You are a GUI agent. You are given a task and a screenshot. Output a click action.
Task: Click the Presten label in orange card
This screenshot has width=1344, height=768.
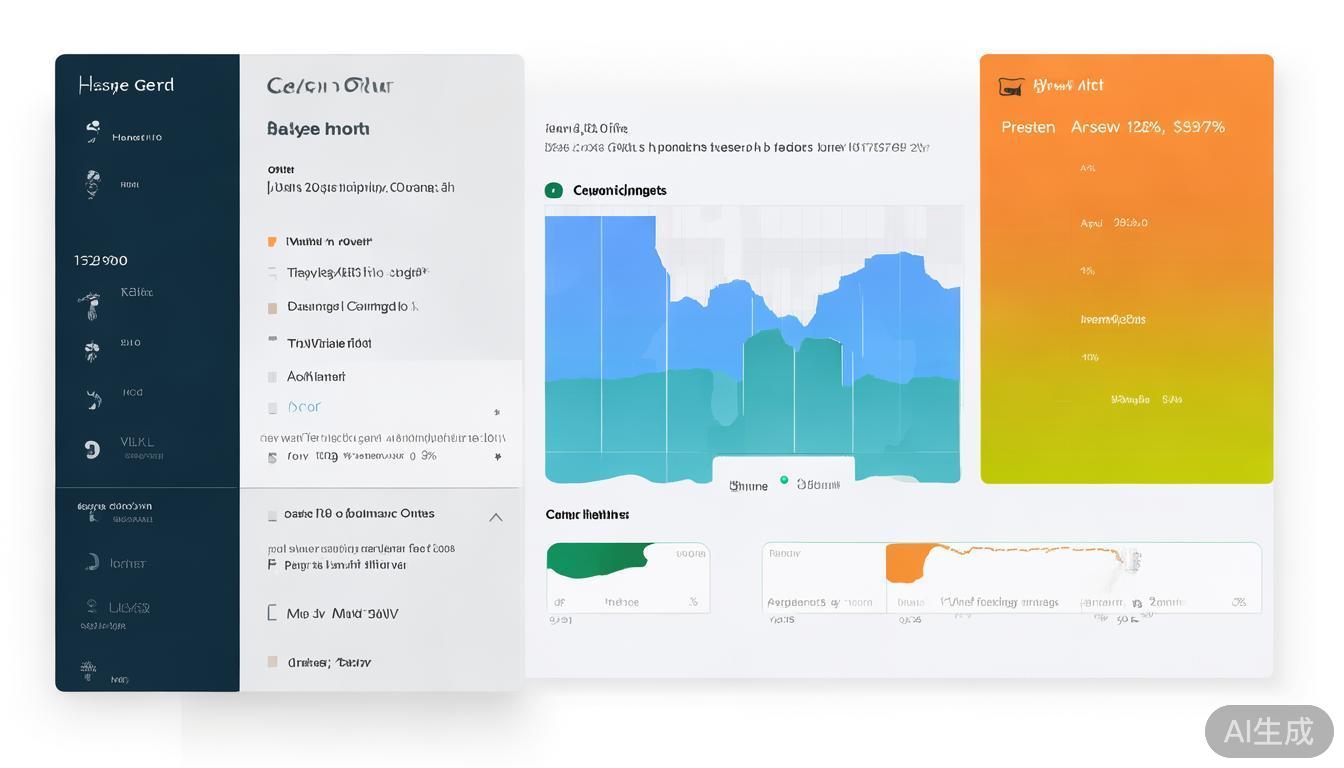pos(1028,127)
